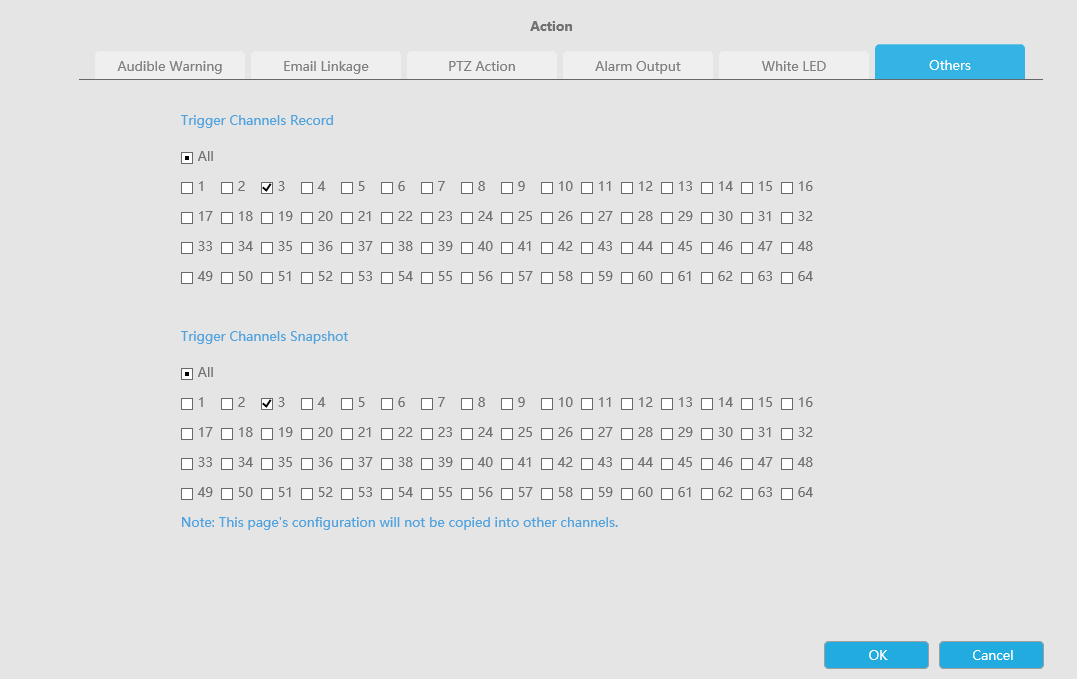Enable channel 30 in Trigger Channels Snapshot
This screenshot has width=1077, height=679.
pyautogui.click(x=707, y=435)
